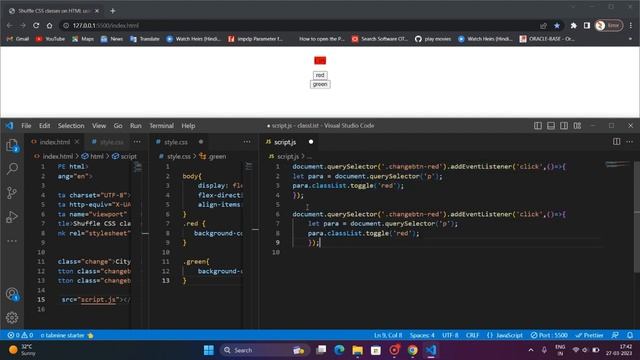
Task: Open the Windows Start menu
Action: [209, 350]
